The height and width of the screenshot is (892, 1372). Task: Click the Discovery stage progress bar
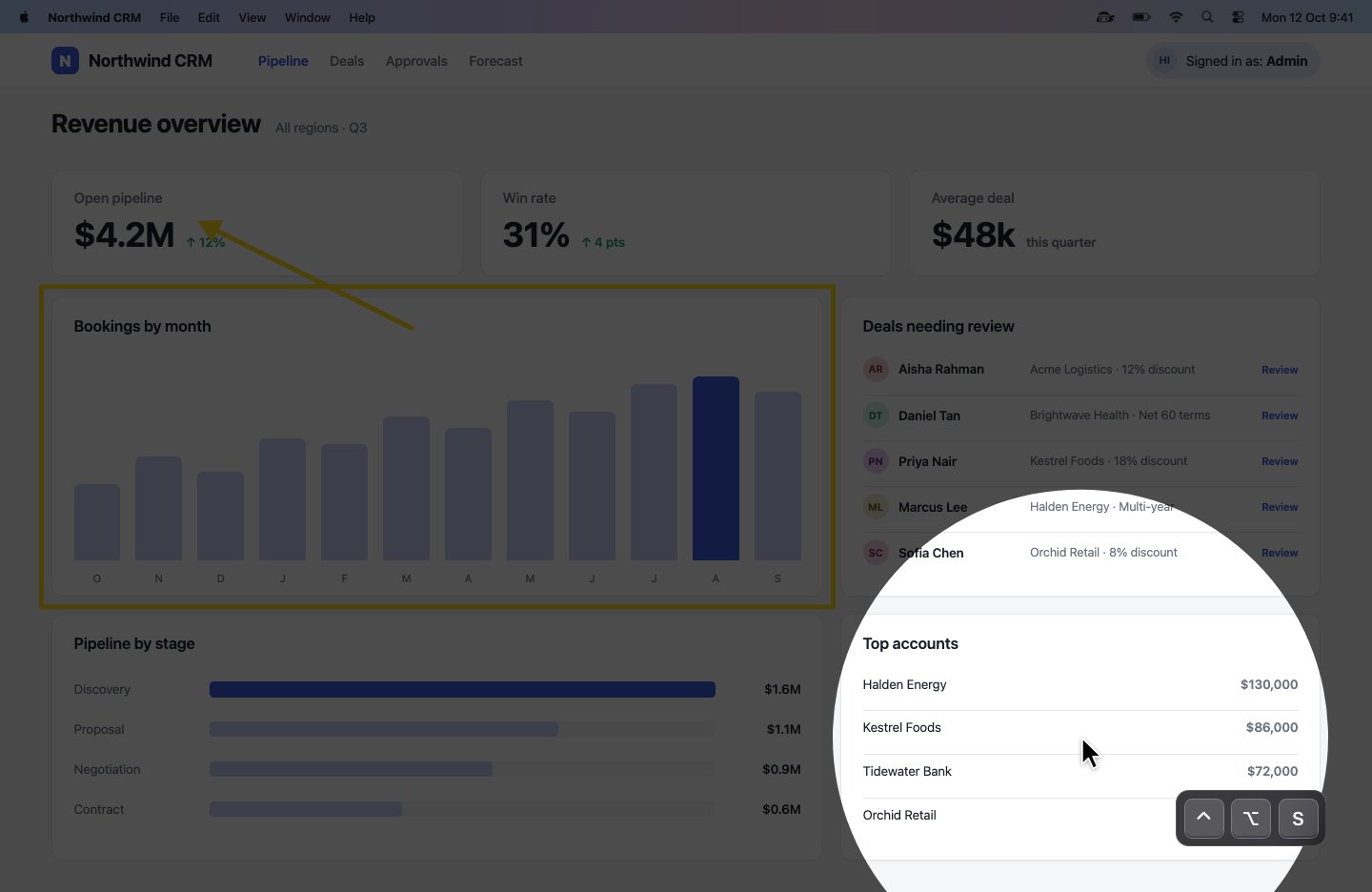(x=462, y=689)
